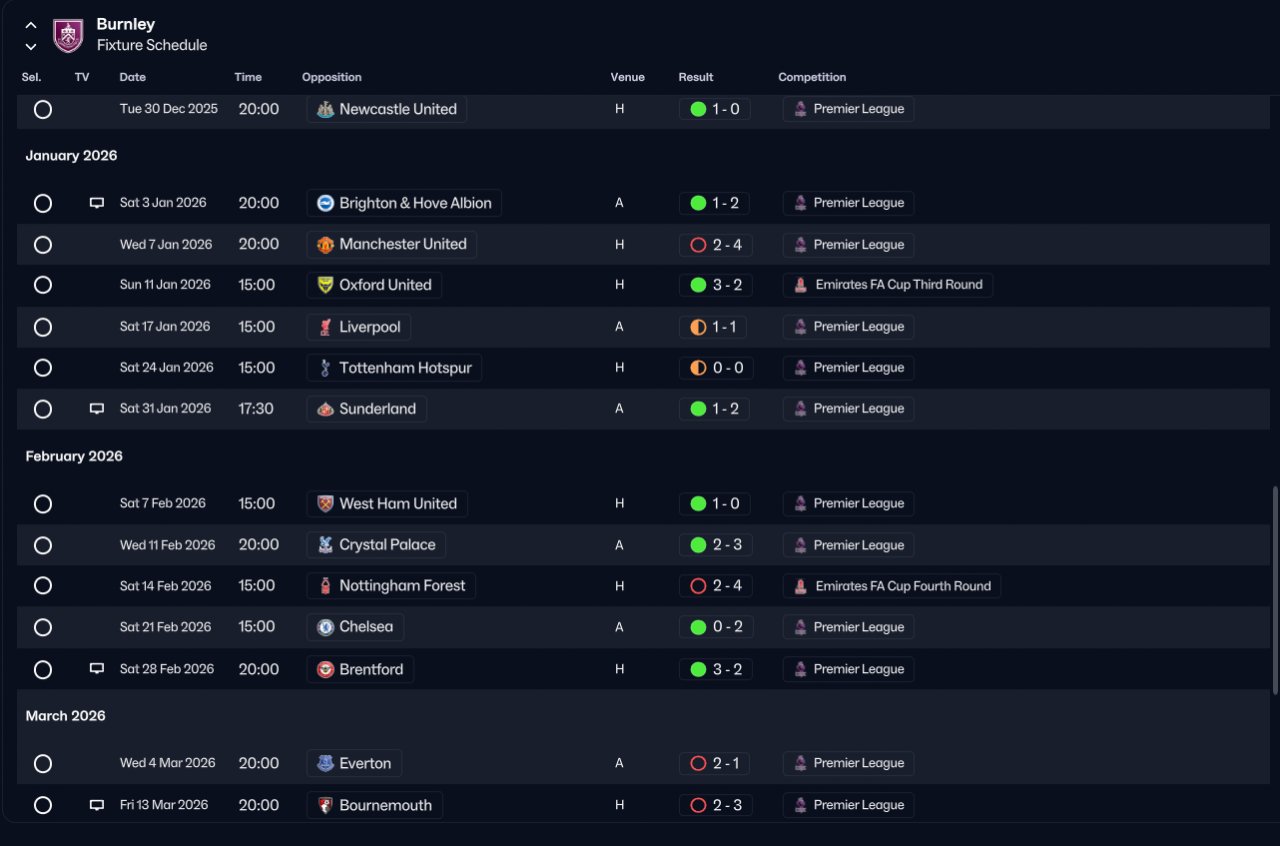
Task: Click the down chevron beside Burnley
Action: pos(31,46)
